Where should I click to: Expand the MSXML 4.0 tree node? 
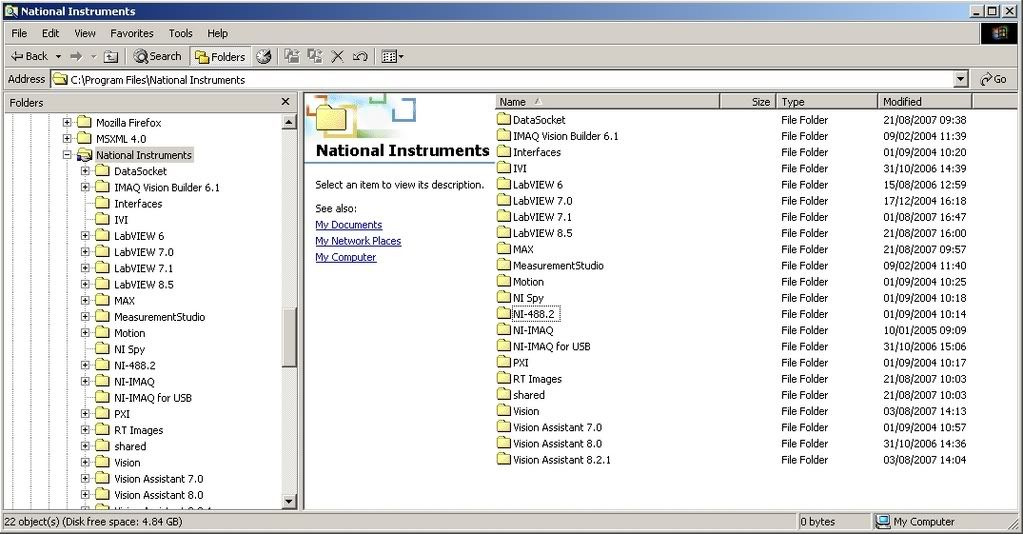pyautogui.click(x=67, y=138)
